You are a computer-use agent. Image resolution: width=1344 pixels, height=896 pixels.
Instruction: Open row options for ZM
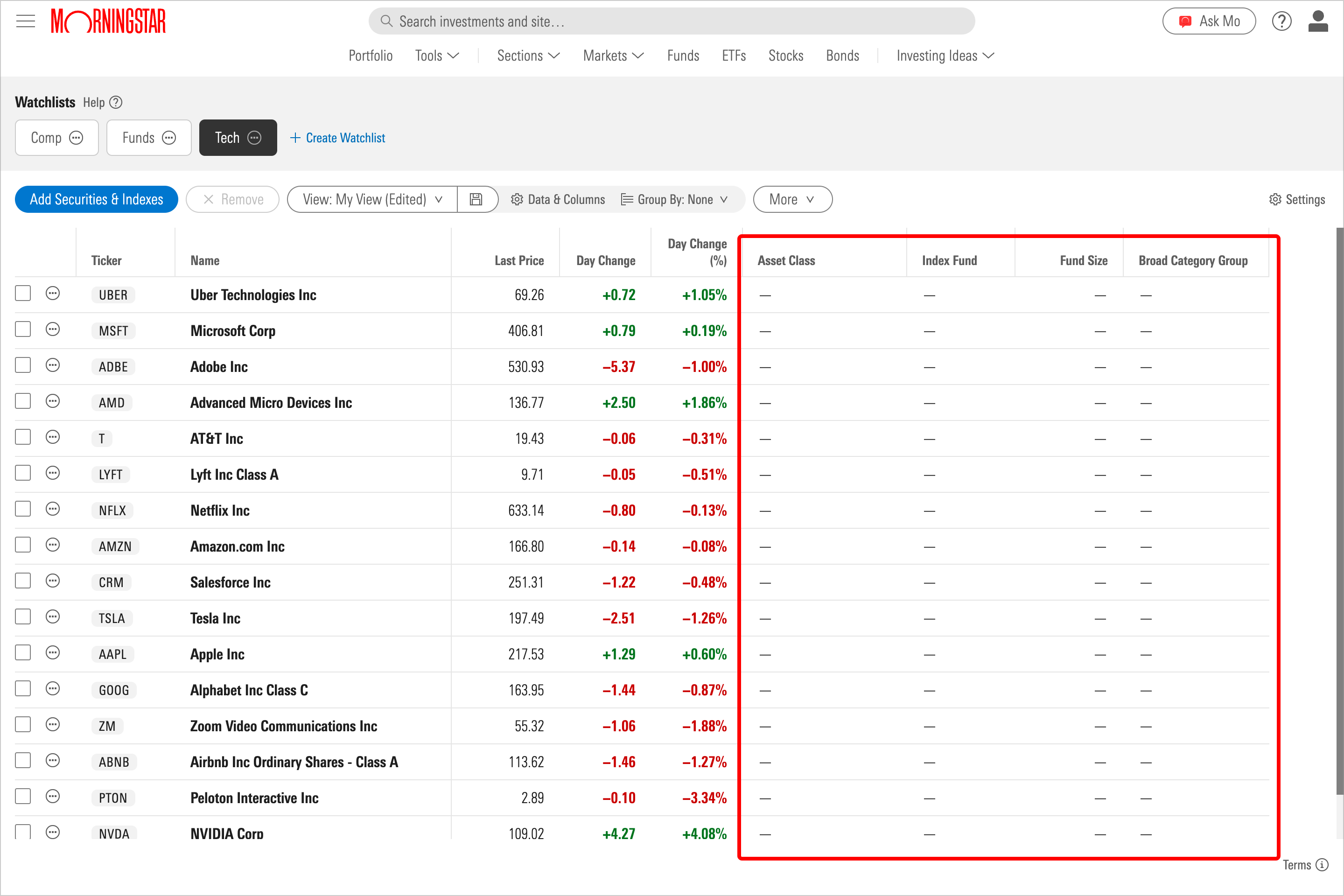point(53,725)
